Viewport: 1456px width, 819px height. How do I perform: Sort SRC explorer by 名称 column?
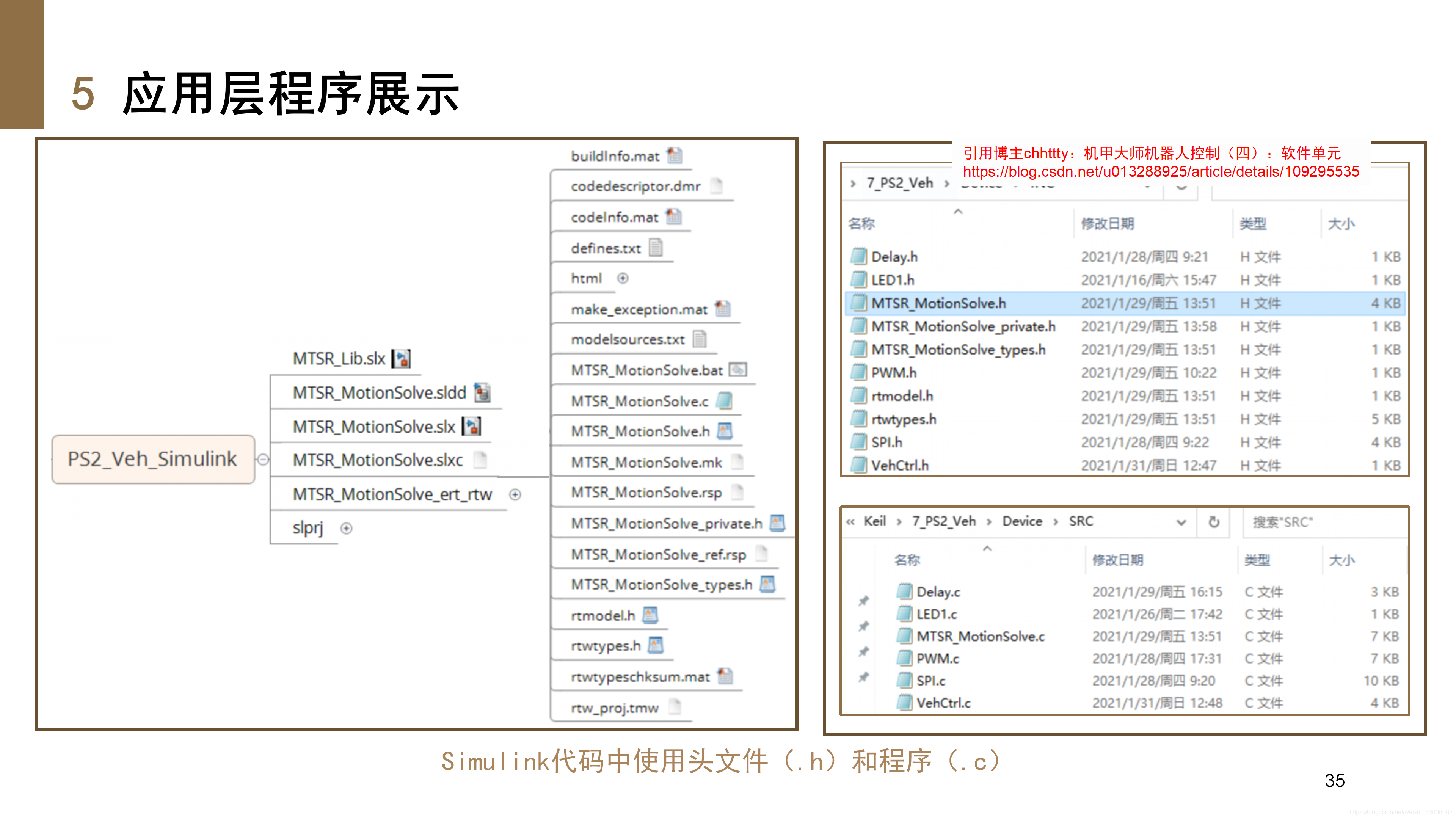[907, 560]
